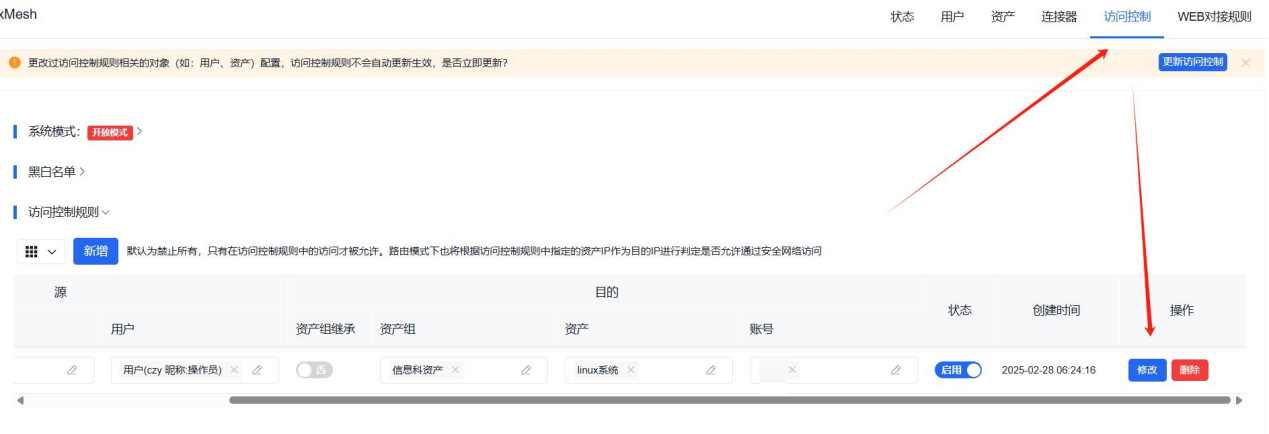Toggle the 资产组继承 switch showing 否
Viewport: 1269px width, 434px height.
tap(314, 370)
